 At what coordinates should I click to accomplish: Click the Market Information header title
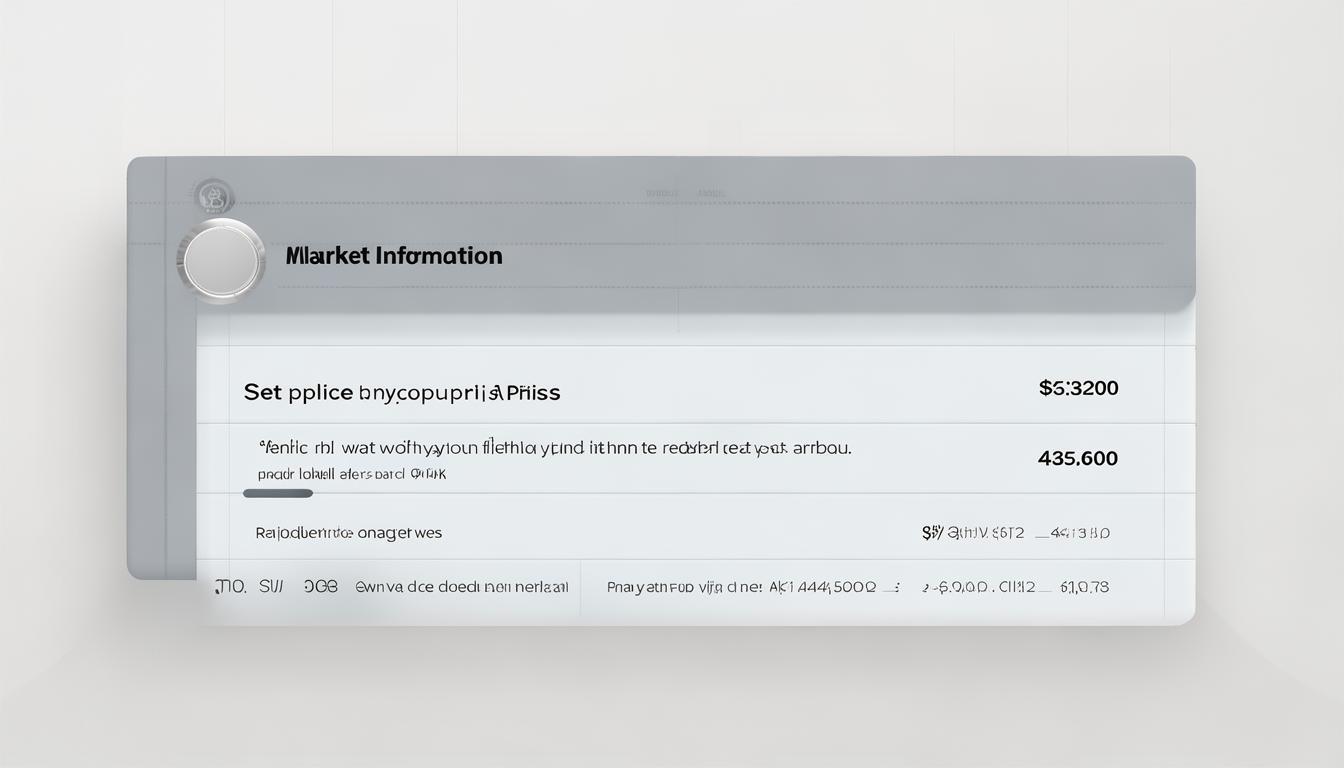pos(394,256)
